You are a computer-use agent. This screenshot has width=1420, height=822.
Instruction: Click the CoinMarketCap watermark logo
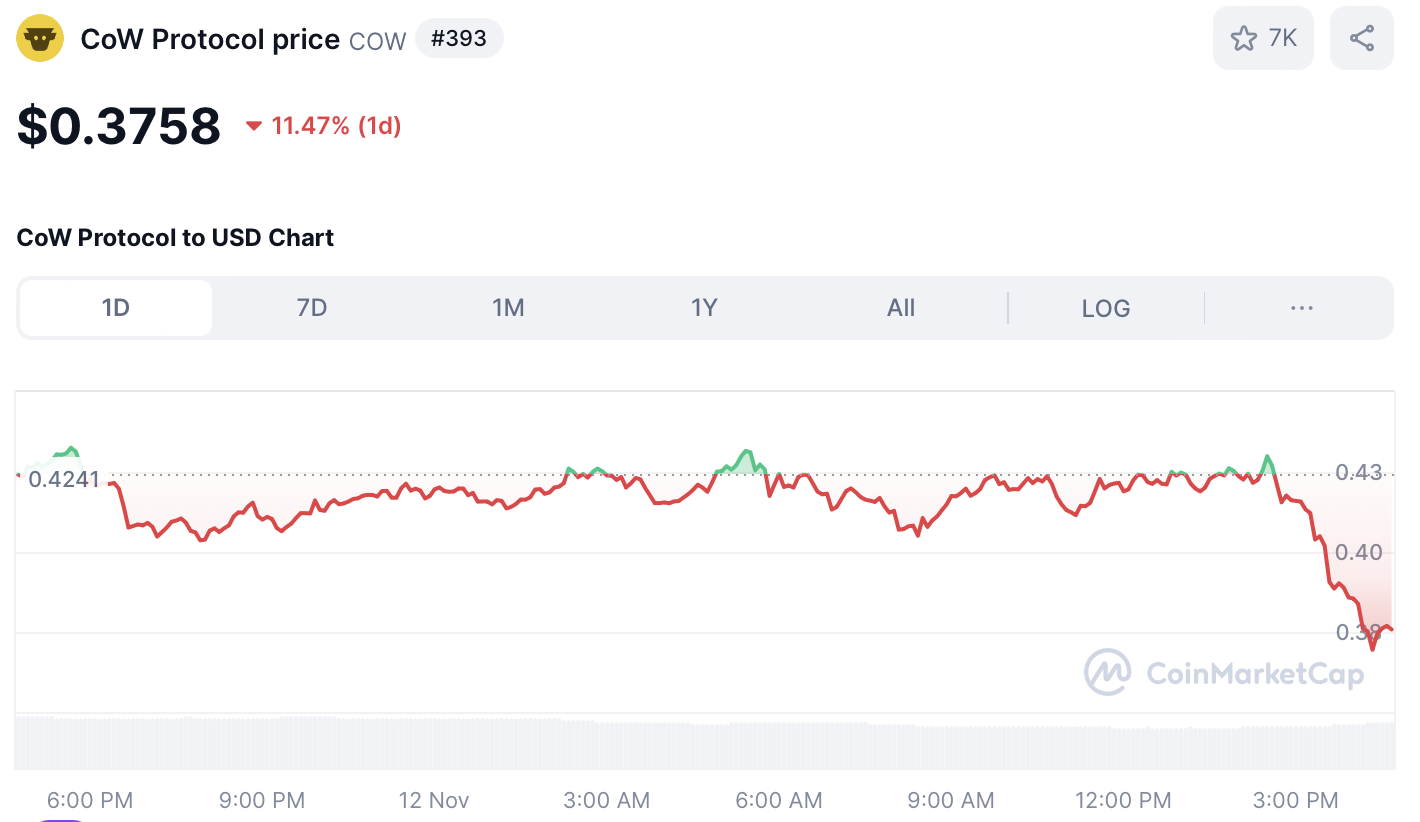pos(1108,672)
